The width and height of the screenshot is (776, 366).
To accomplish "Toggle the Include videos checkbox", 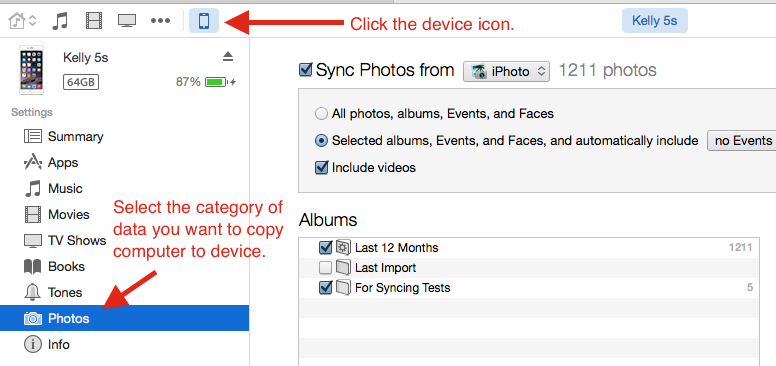I will tap(322, 168).
